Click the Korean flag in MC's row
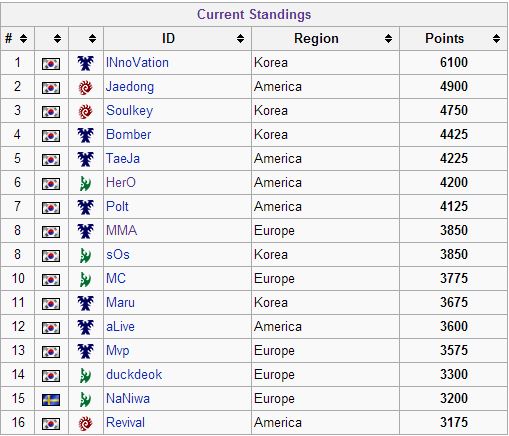Viewport: 509px width, 436px height. point(51,279)
